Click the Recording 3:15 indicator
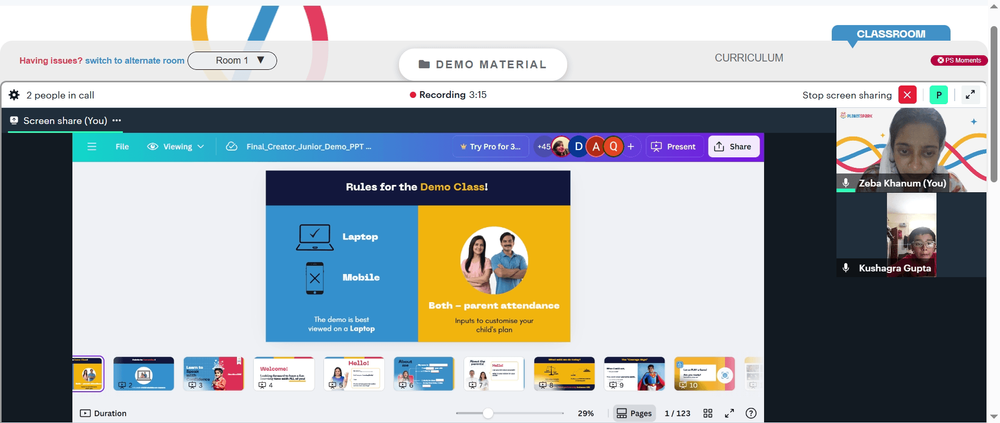This screenshot has width=1000, height=423. point(448,95)
